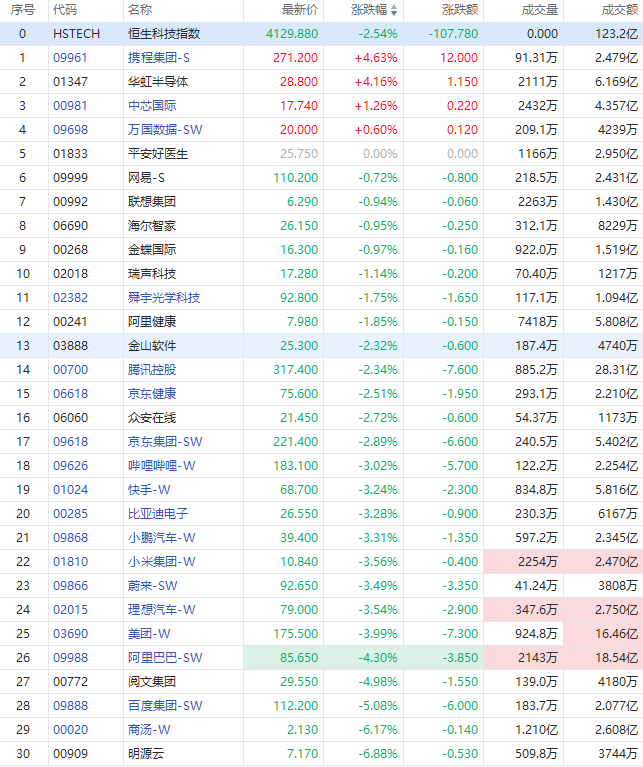Screen dimensions: 643x767
Task: Open the 快手-W stock link
Action: click(x=149, y=489)
